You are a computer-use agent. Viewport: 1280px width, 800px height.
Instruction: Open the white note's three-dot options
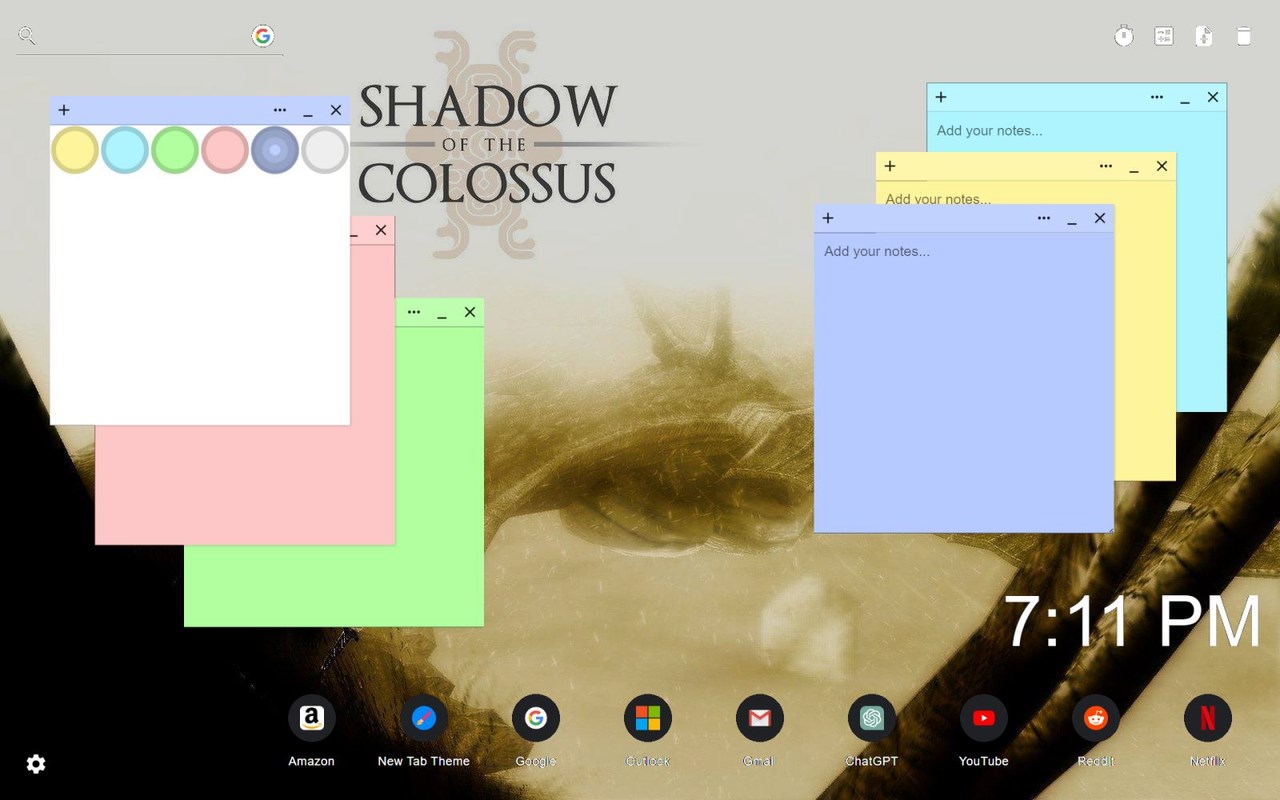(x=280, y=110)
